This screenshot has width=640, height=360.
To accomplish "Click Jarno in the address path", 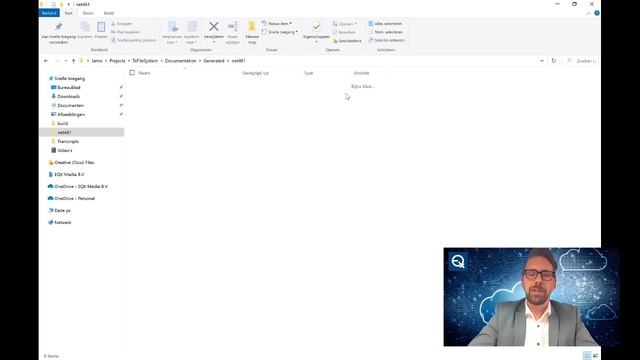I will pyautogui.click(x=97, y=61).
